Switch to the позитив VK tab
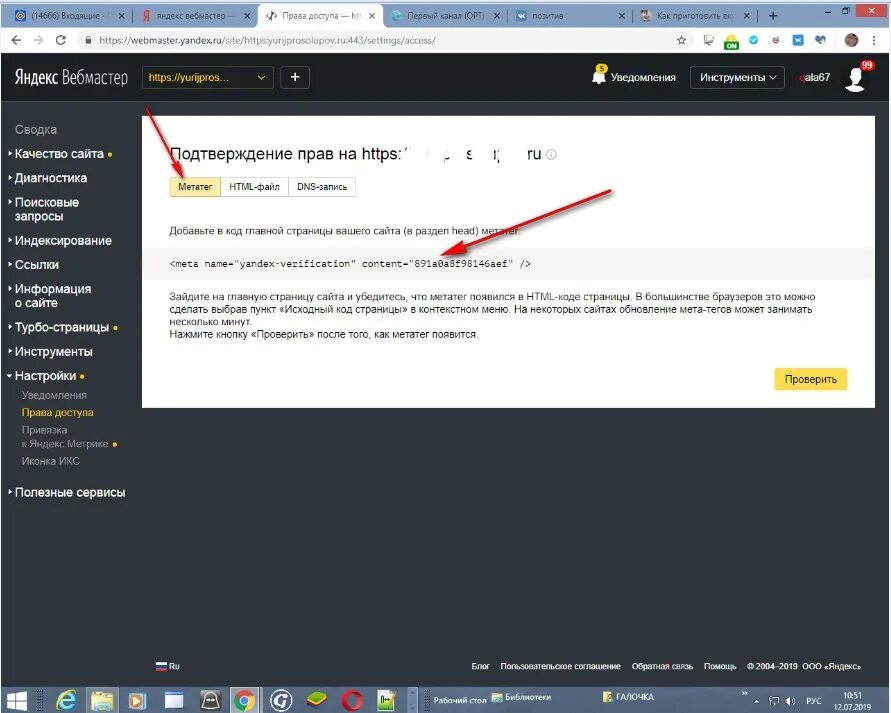Viewport: 891px width, 713px height. point(569,16)
